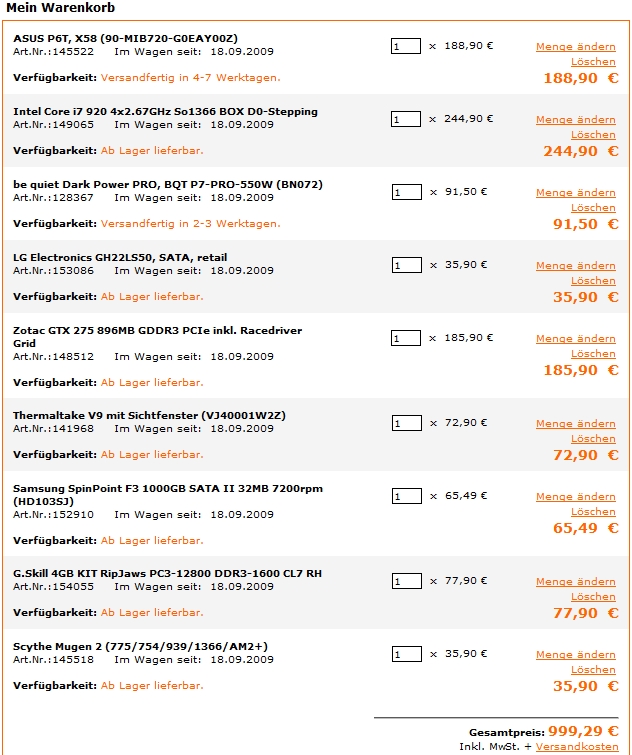Screen dimensions: 632x755
Task: Edit quantity field for Intel Core i7 920
Action: [406, 119]
